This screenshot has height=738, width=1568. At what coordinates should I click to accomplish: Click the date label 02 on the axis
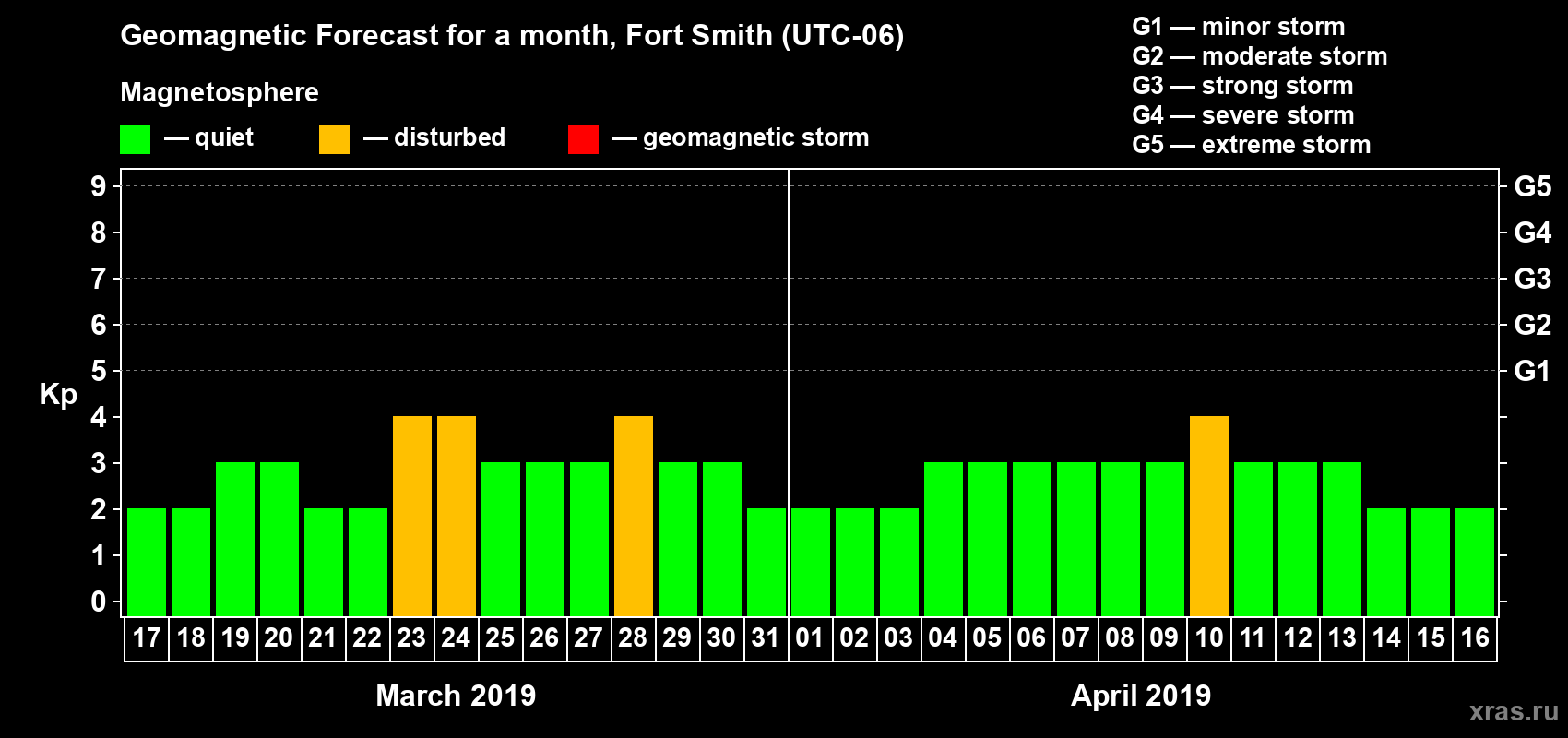click(854, 637)
